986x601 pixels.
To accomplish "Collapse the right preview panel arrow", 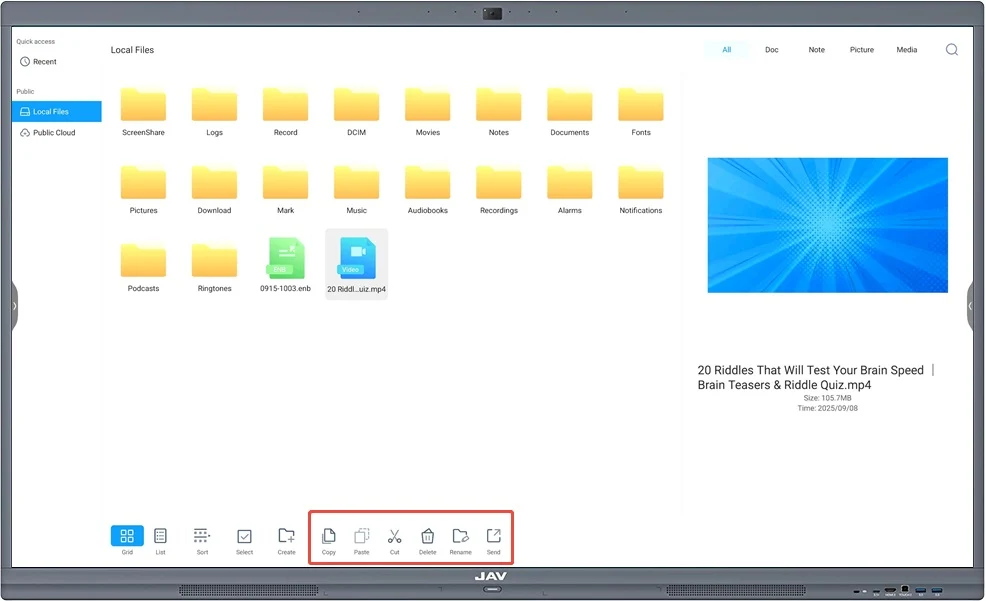I will [x=971, y=306].
